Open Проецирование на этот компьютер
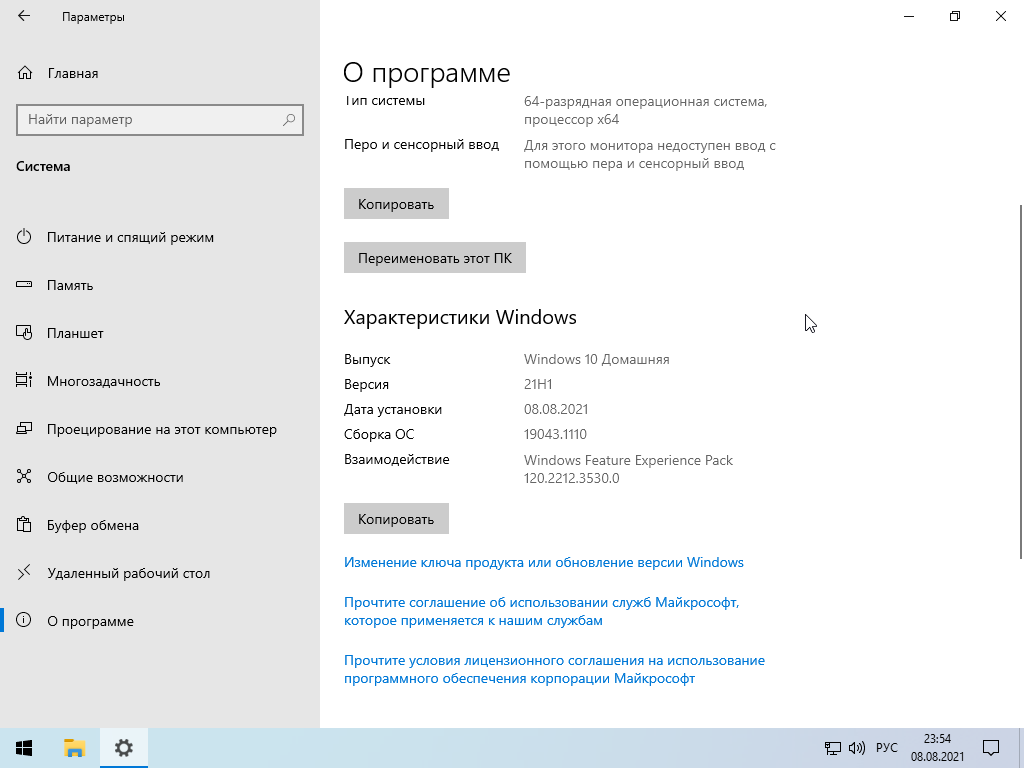The height and width of the screenshot is (768, 1024). 161,429
